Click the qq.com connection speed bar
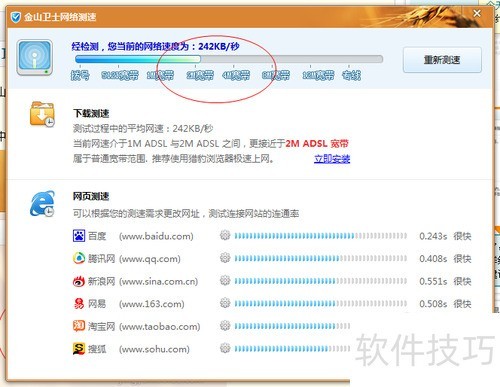The width and height of the screenshot is (500, 387). (321, 258)
